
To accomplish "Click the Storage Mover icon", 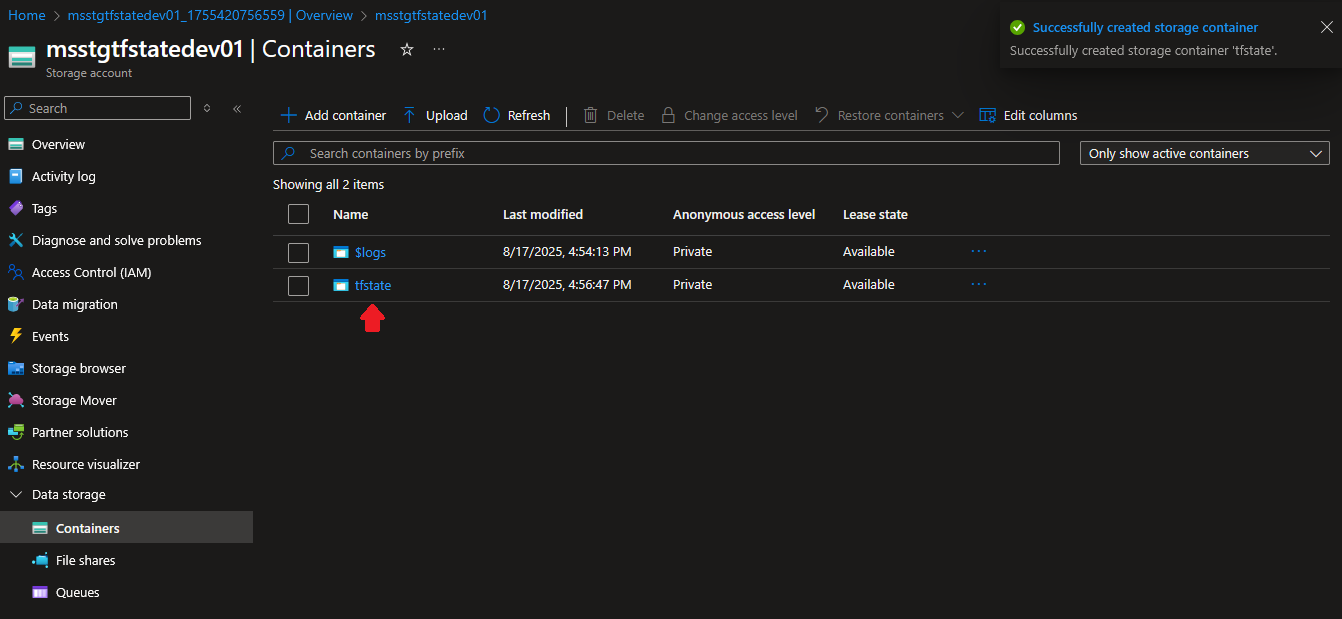I will (x=16, y=400).
